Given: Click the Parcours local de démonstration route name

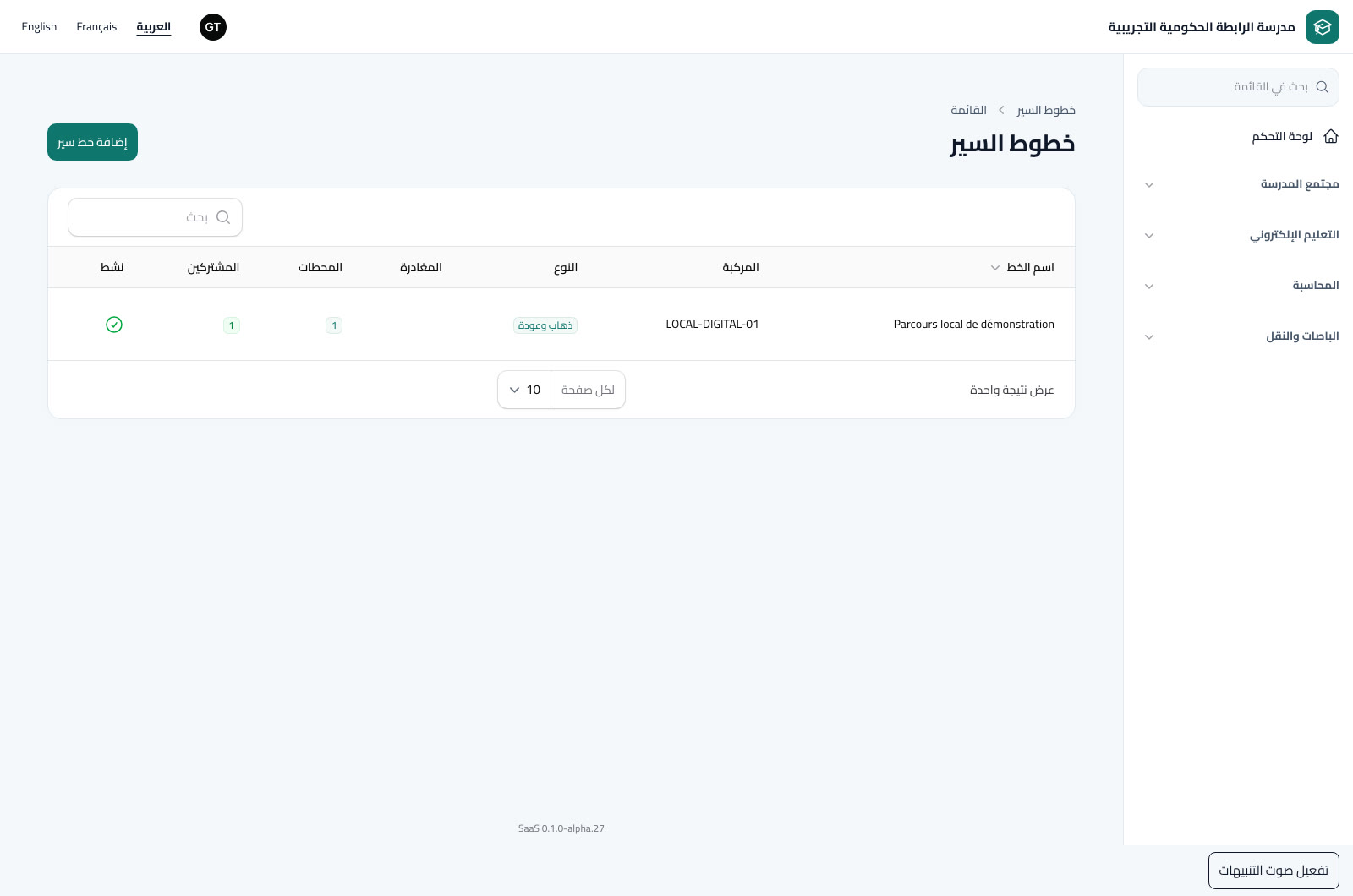Looking at the screenshot, I should click(x=974, y=325).
